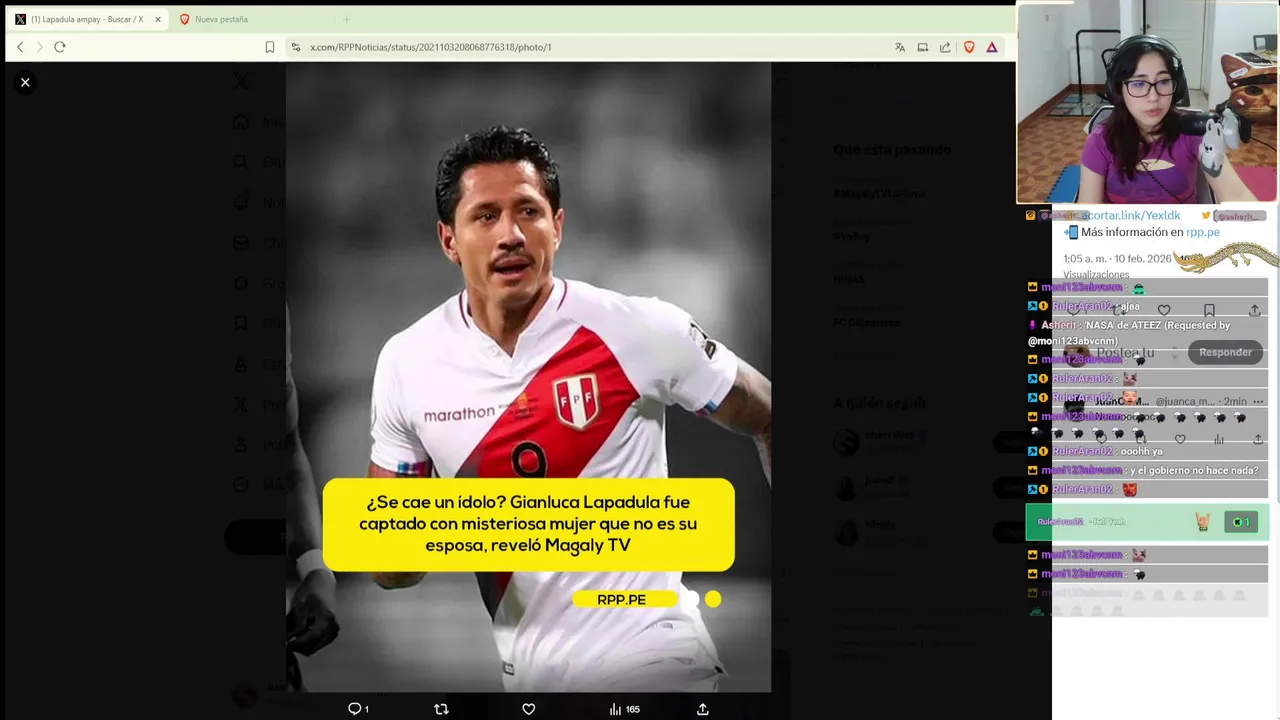Close the Lapadula ampay tab
The height and width of the screenshot is (720, 1280).
[157, 19]
